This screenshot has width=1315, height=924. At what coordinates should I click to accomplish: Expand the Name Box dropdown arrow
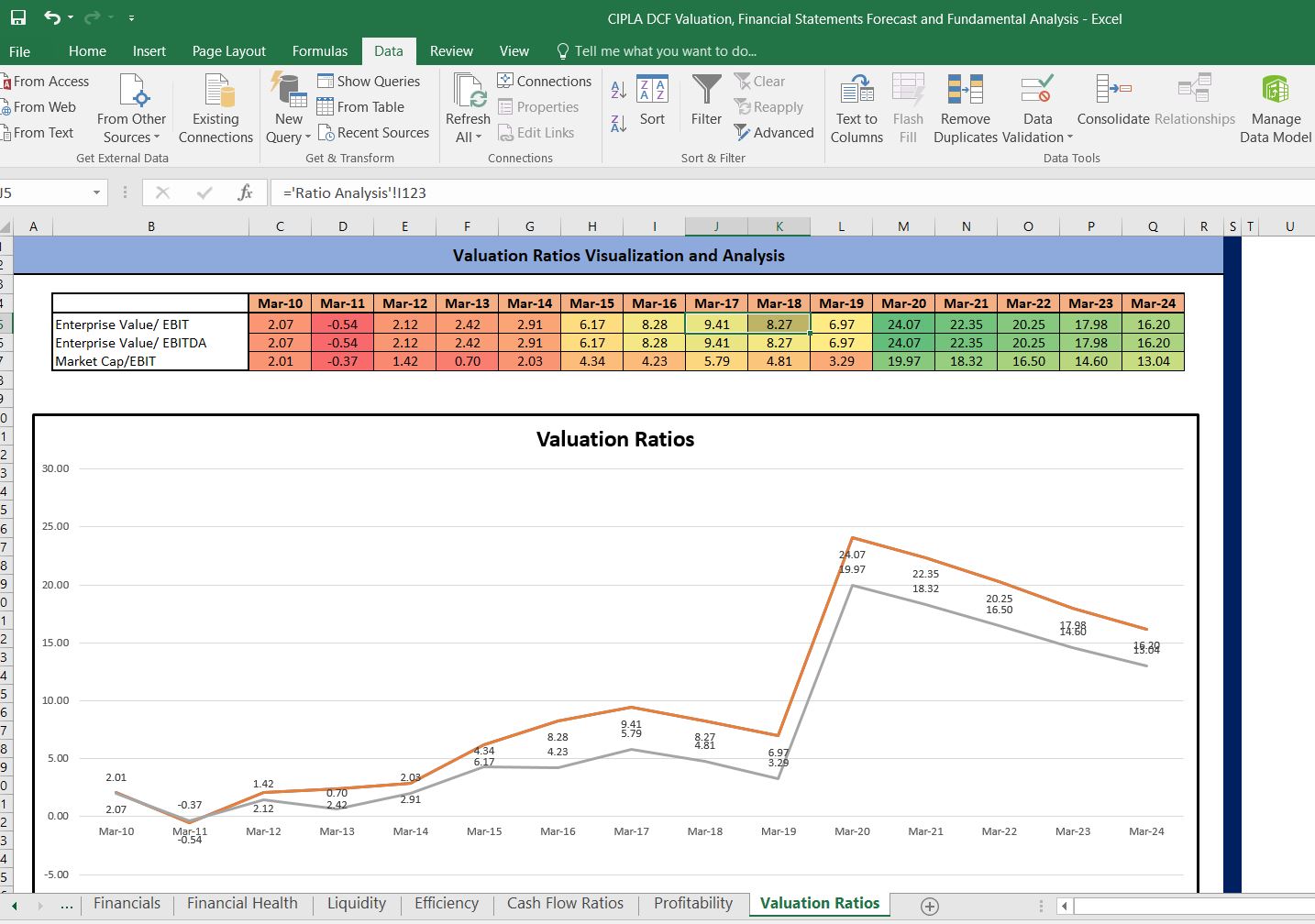pos(96,192)
